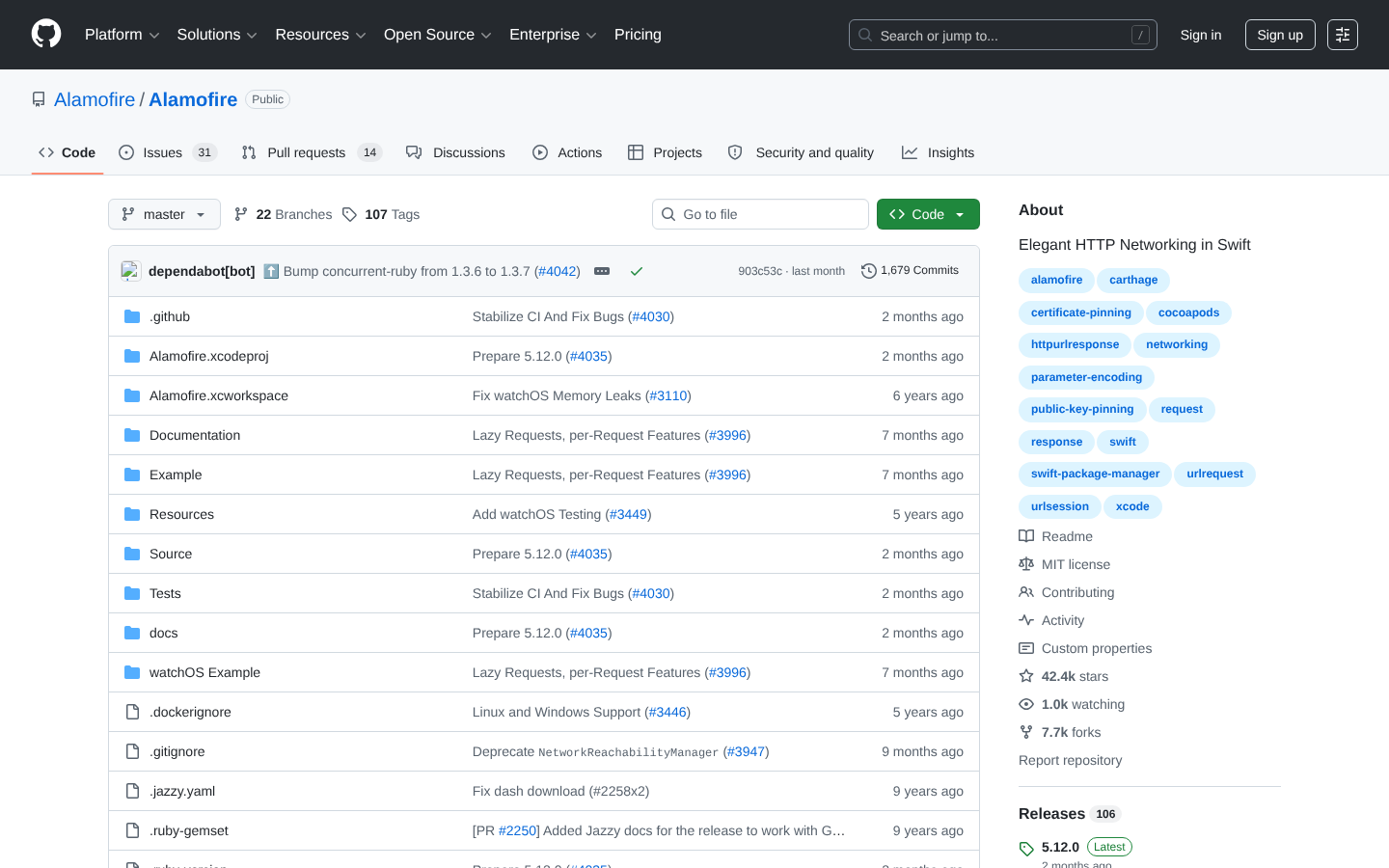The height and width of the screenshot is (868, 1389).
Task: Click the commit details ellipsis icon
Action: [602, 271]
